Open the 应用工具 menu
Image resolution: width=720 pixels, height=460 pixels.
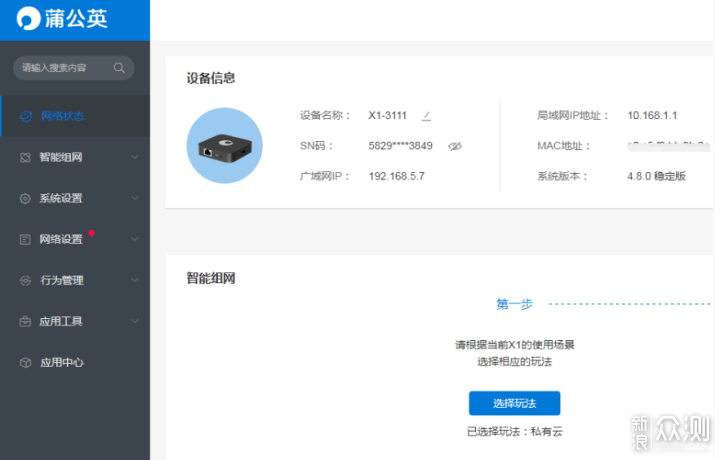coord(75,321)
